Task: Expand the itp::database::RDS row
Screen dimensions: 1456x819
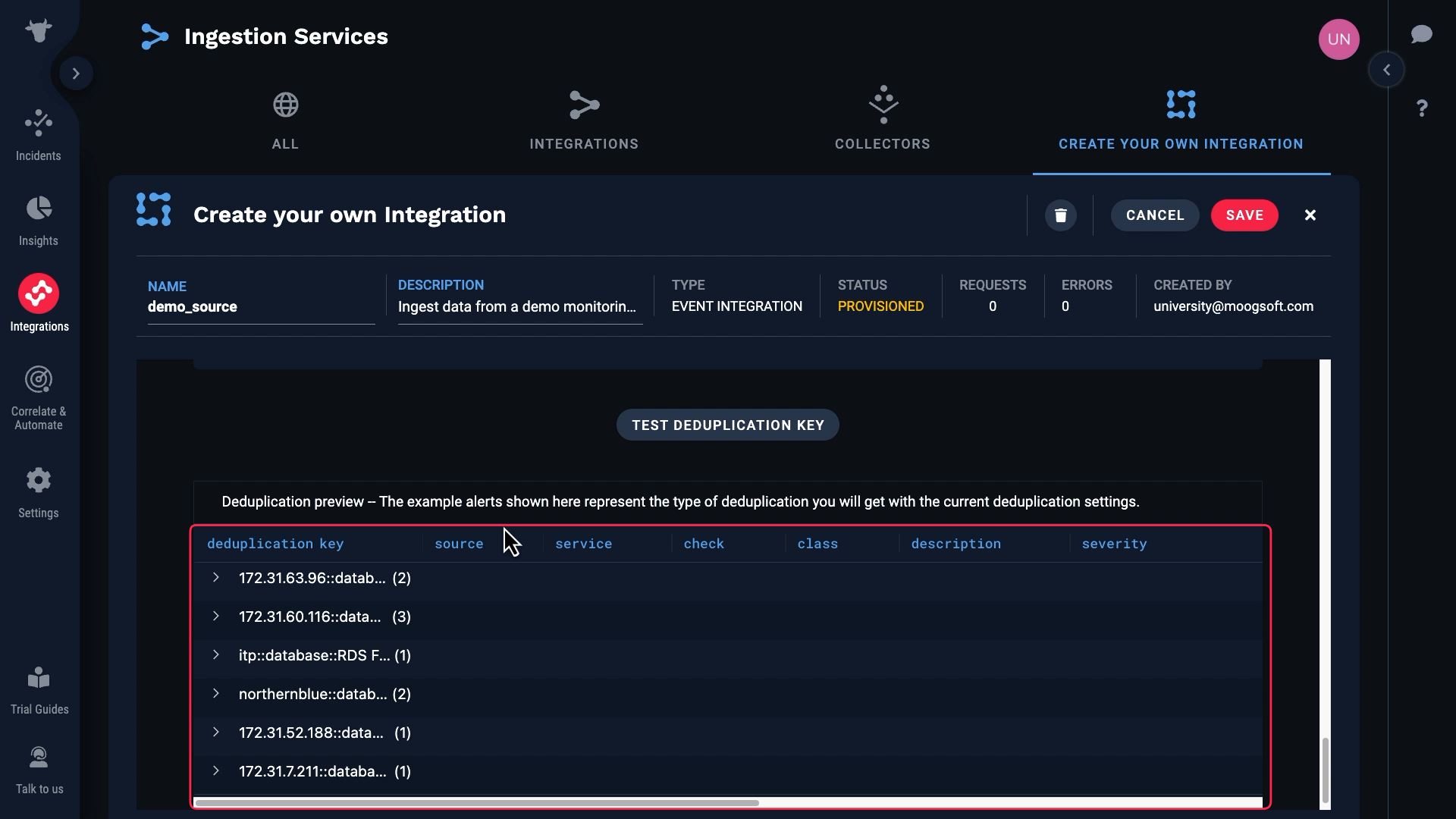Action: coord(216,655)
